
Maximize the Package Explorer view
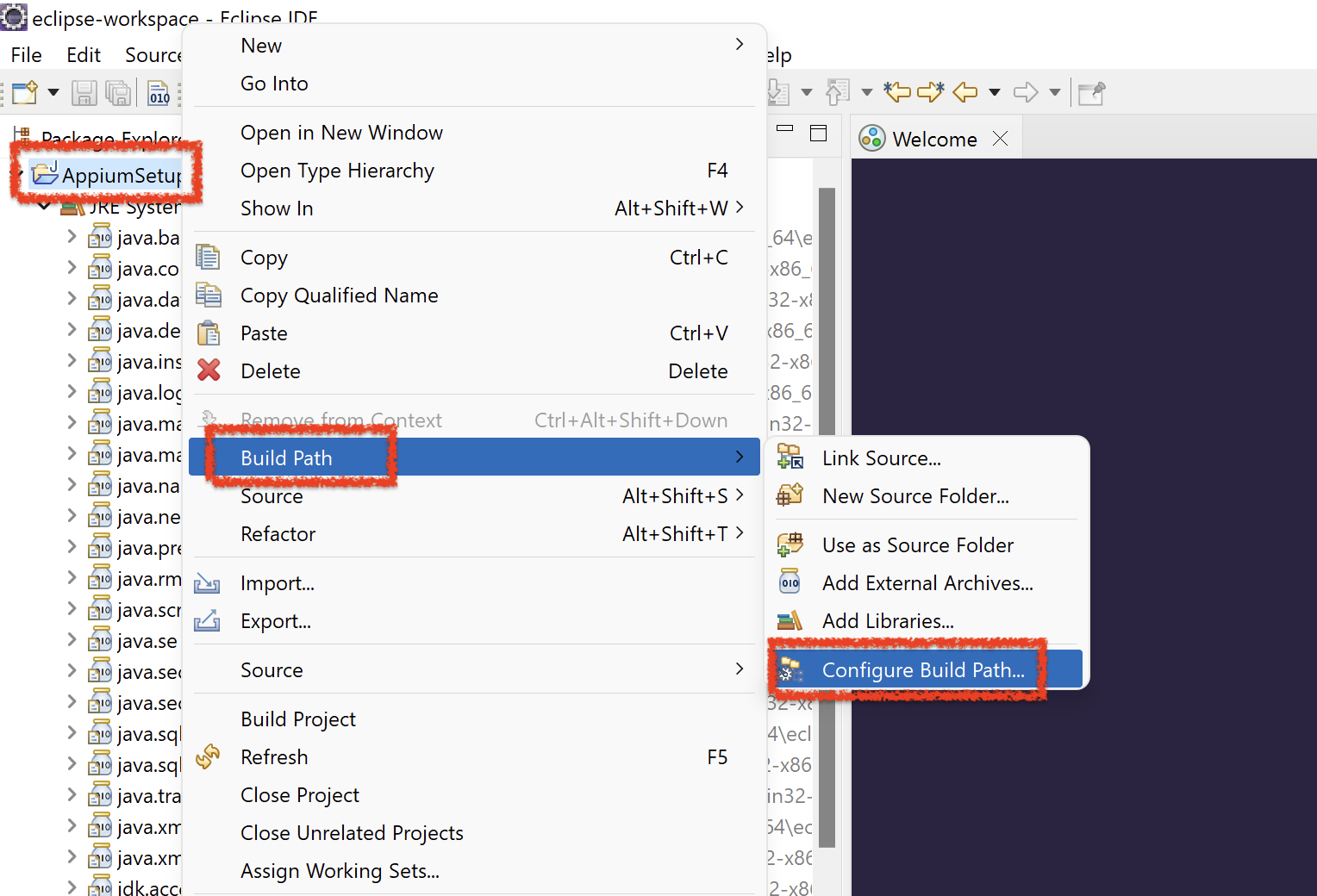(x=819, y=133)
